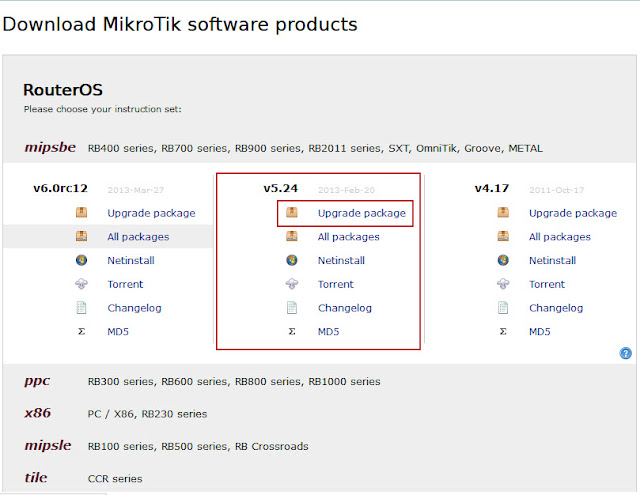The height and width of the screenshot is (495, 640).
Task: Open v4.17 All packages link
Action: [x=560, y=237]
